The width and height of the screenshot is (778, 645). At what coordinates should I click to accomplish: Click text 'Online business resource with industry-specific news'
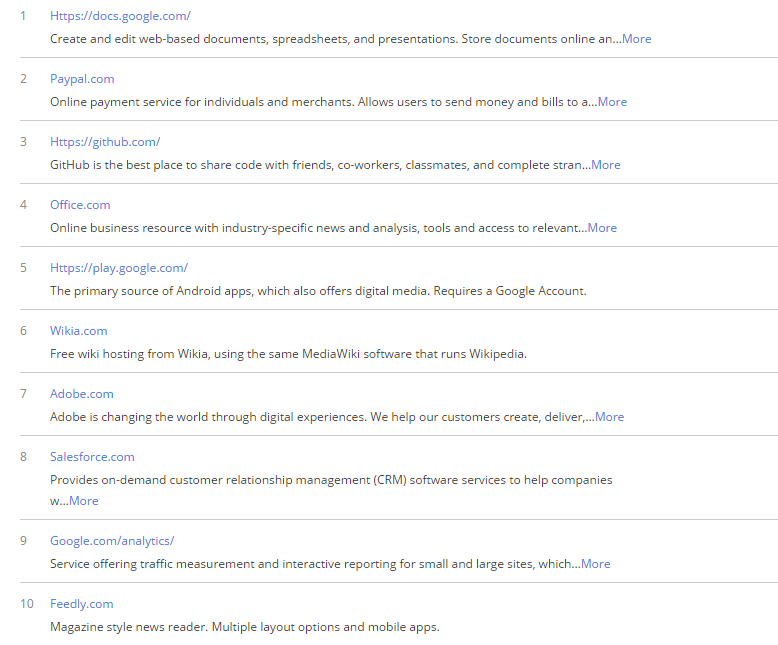[197, 228]
